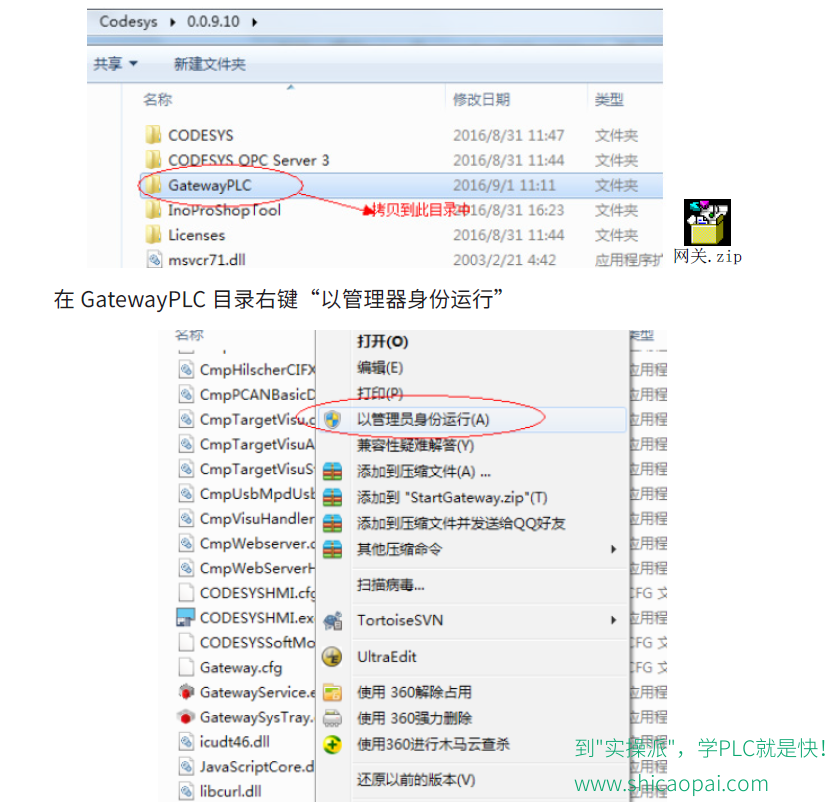Select the CODESYSHMI.cfg file row
The image size is (829, 802).
click(x=246, y=593)
